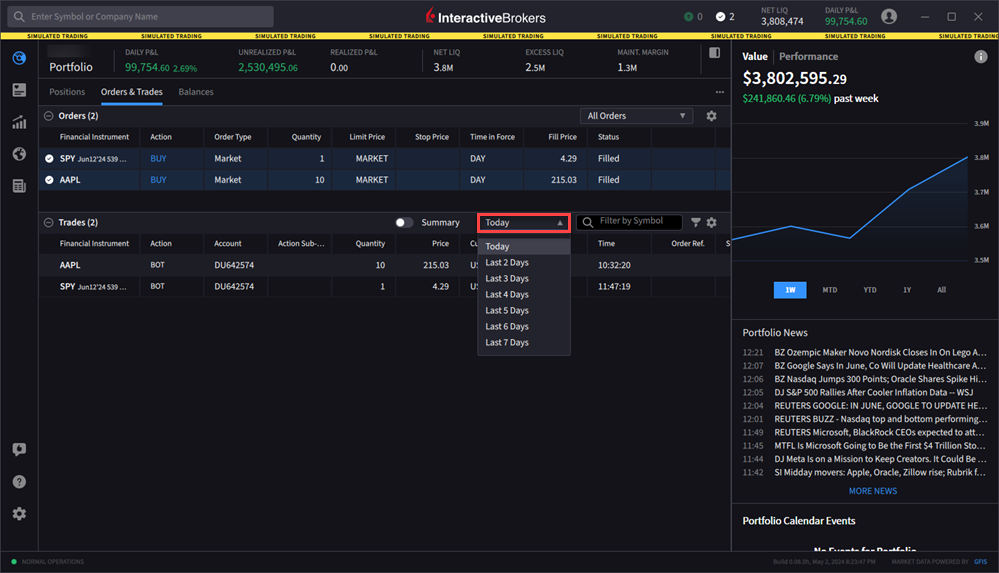This screenshot has width=999, height=573.
Task: Select the SPY trade row at 11:47:19
Action: tap(385, 287)
